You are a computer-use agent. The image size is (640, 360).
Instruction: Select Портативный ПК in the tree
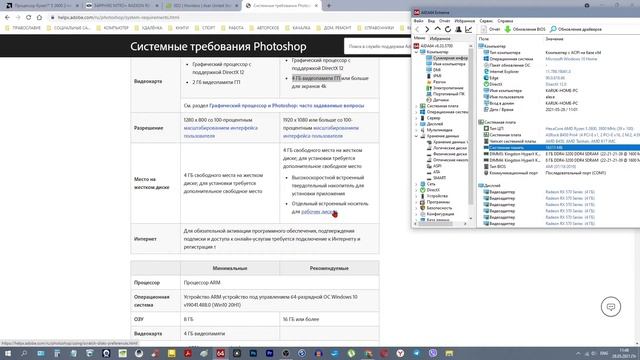click(x=445, y=94)
